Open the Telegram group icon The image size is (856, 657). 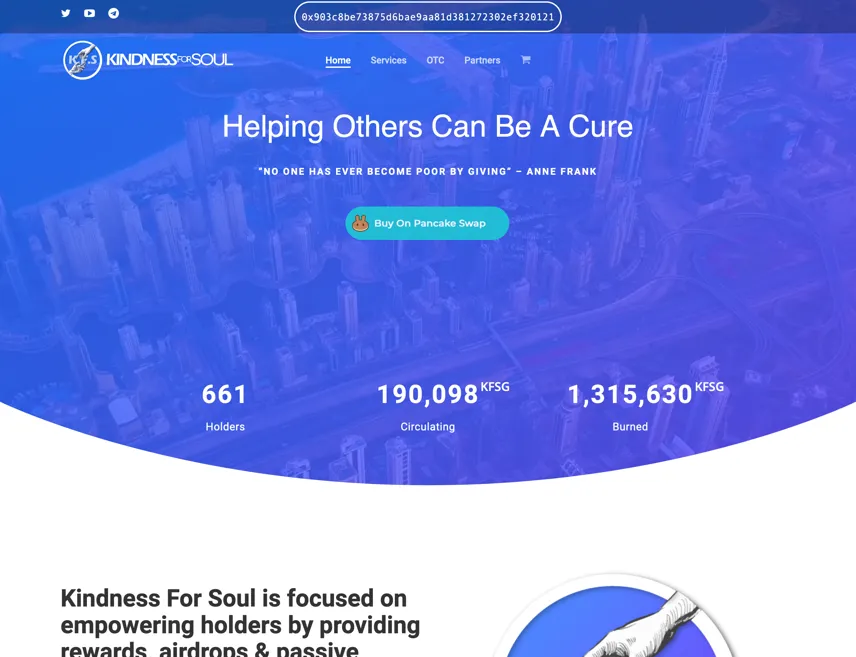coord(114,13)
